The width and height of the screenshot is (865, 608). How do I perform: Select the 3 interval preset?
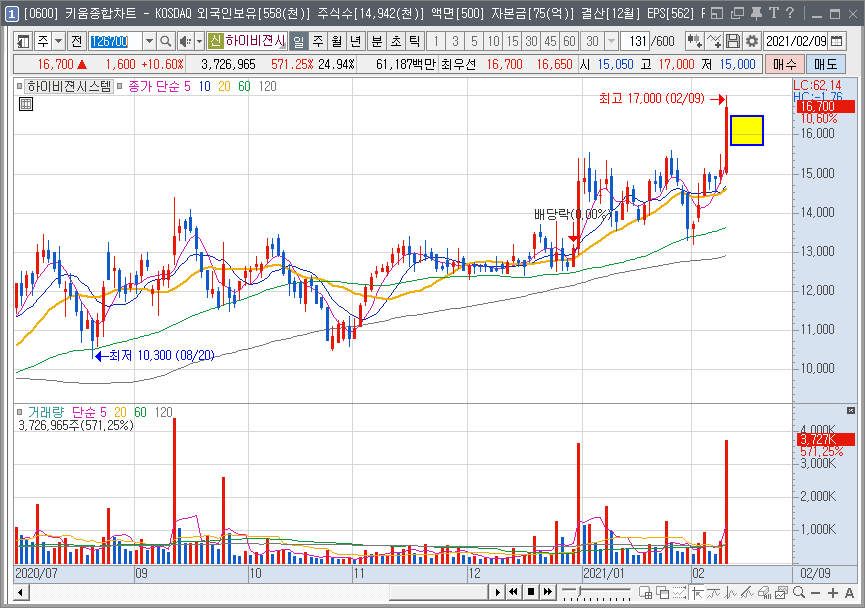(455, 41)
